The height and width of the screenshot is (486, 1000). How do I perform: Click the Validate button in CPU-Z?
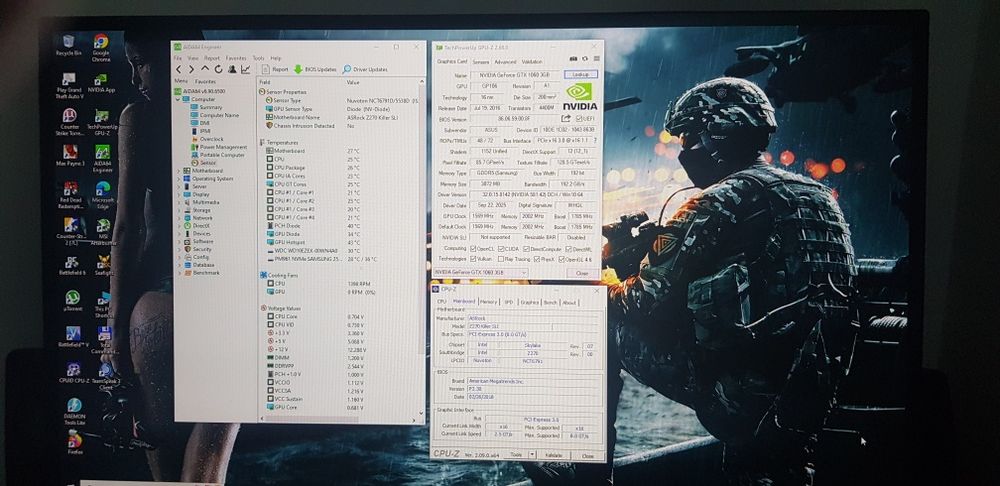click(x=554, y=455)
